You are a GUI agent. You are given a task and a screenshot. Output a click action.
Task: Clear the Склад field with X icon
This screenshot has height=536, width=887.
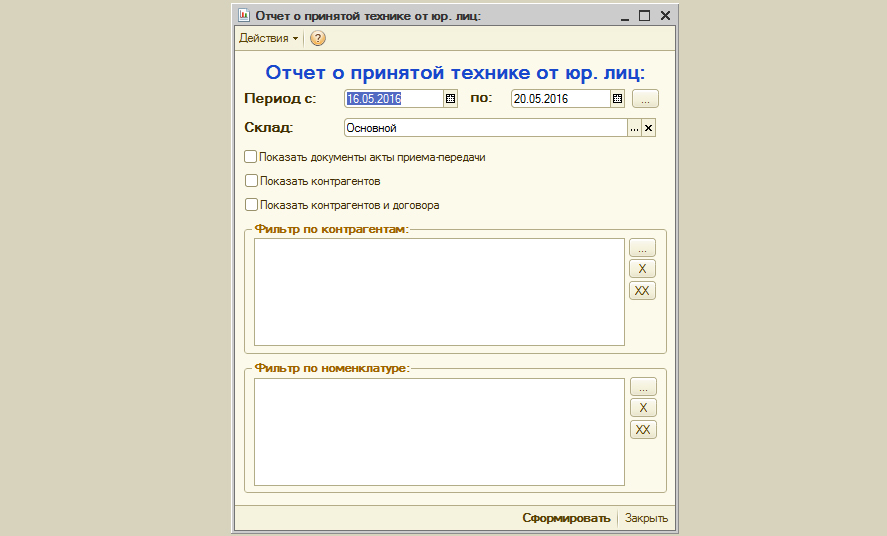click(648, 128)
